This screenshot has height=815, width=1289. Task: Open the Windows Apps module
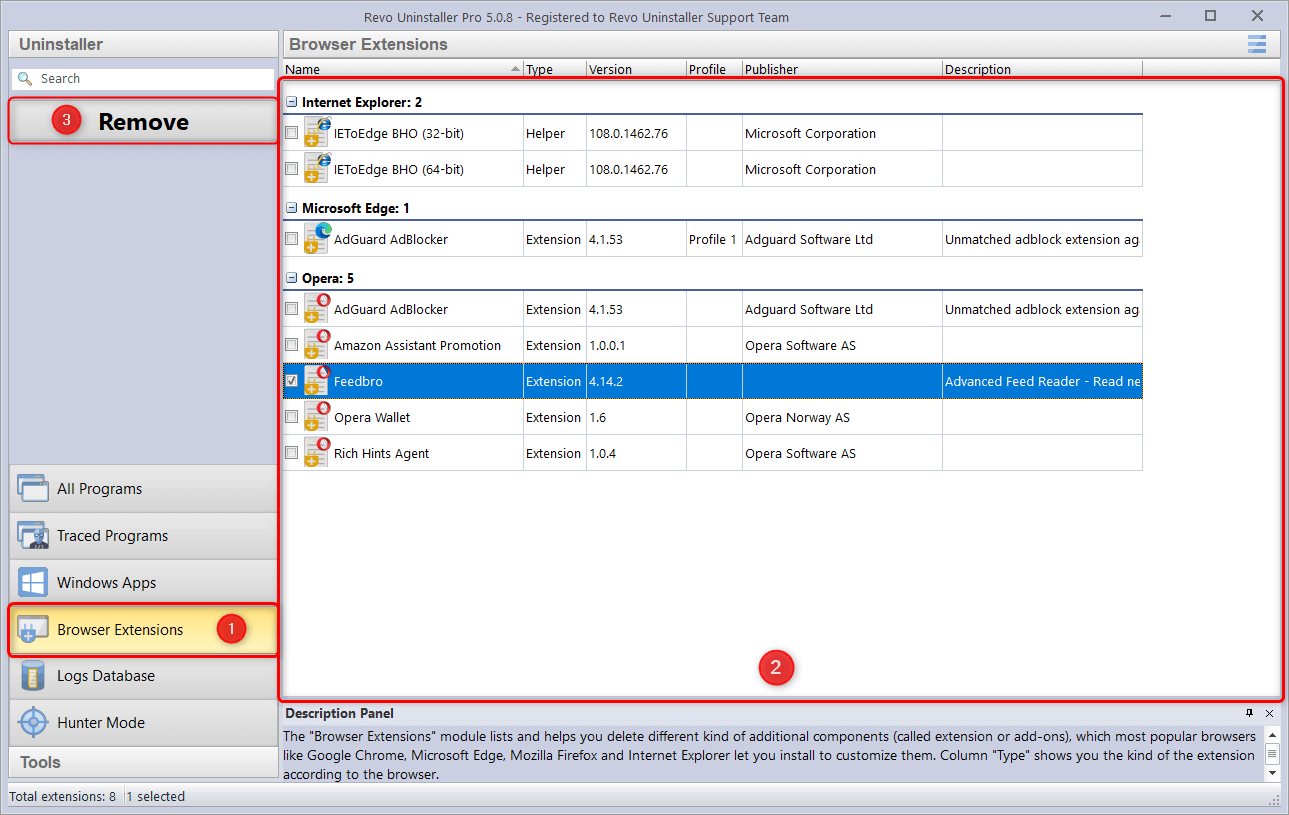click(x=143, y=583)
